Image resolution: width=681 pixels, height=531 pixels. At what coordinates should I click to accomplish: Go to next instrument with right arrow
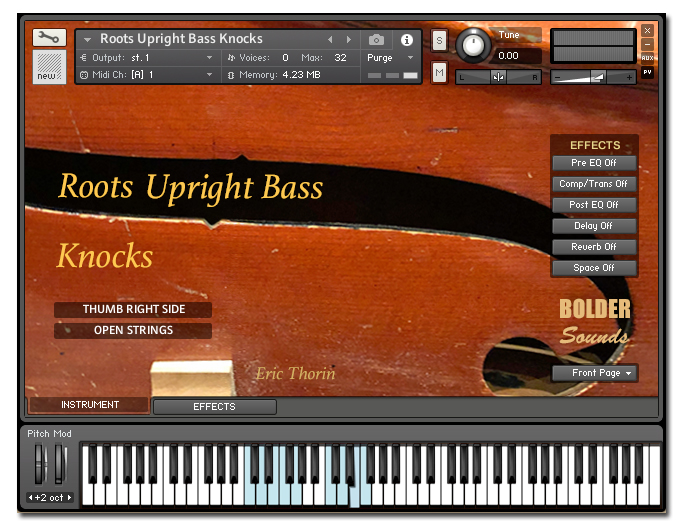coord(348,40)
